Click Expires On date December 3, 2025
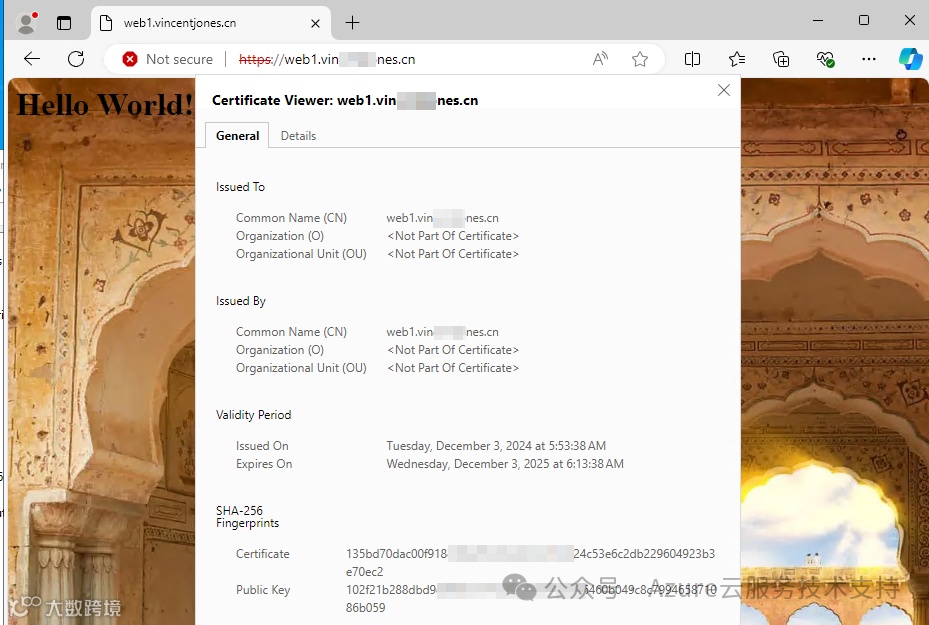This screenshot has height=625, width=929. (x=505, y=463)
